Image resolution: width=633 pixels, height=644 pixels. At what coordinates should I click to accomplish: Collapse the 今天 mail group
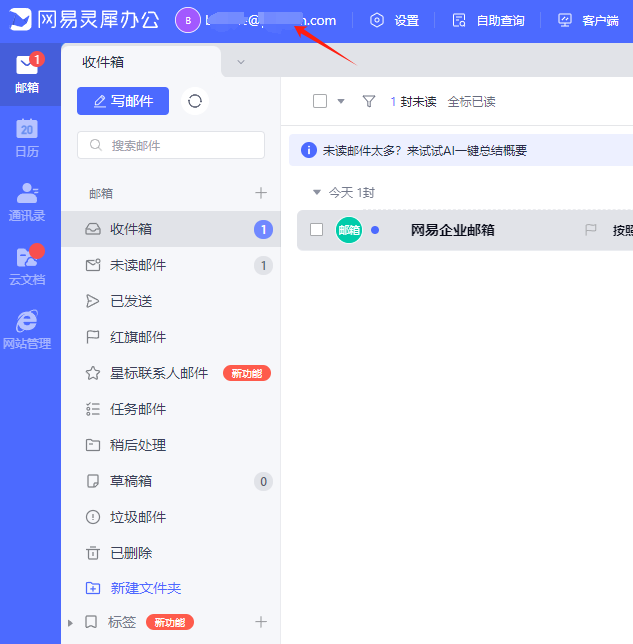(x=317, y=192)
